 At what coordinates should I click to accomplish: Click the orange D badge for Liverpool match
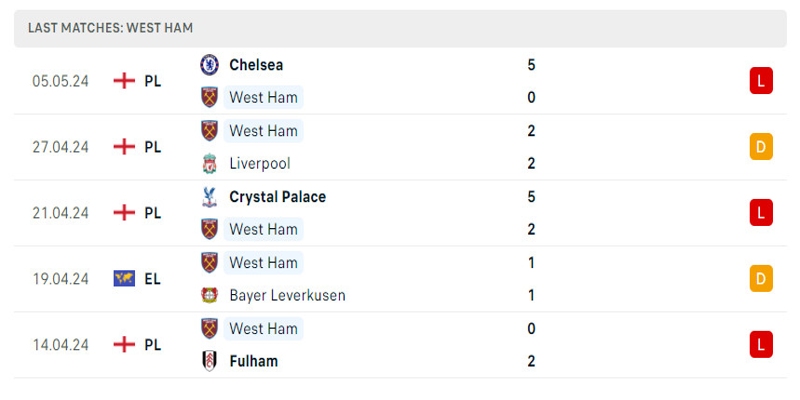click(761, 147)
